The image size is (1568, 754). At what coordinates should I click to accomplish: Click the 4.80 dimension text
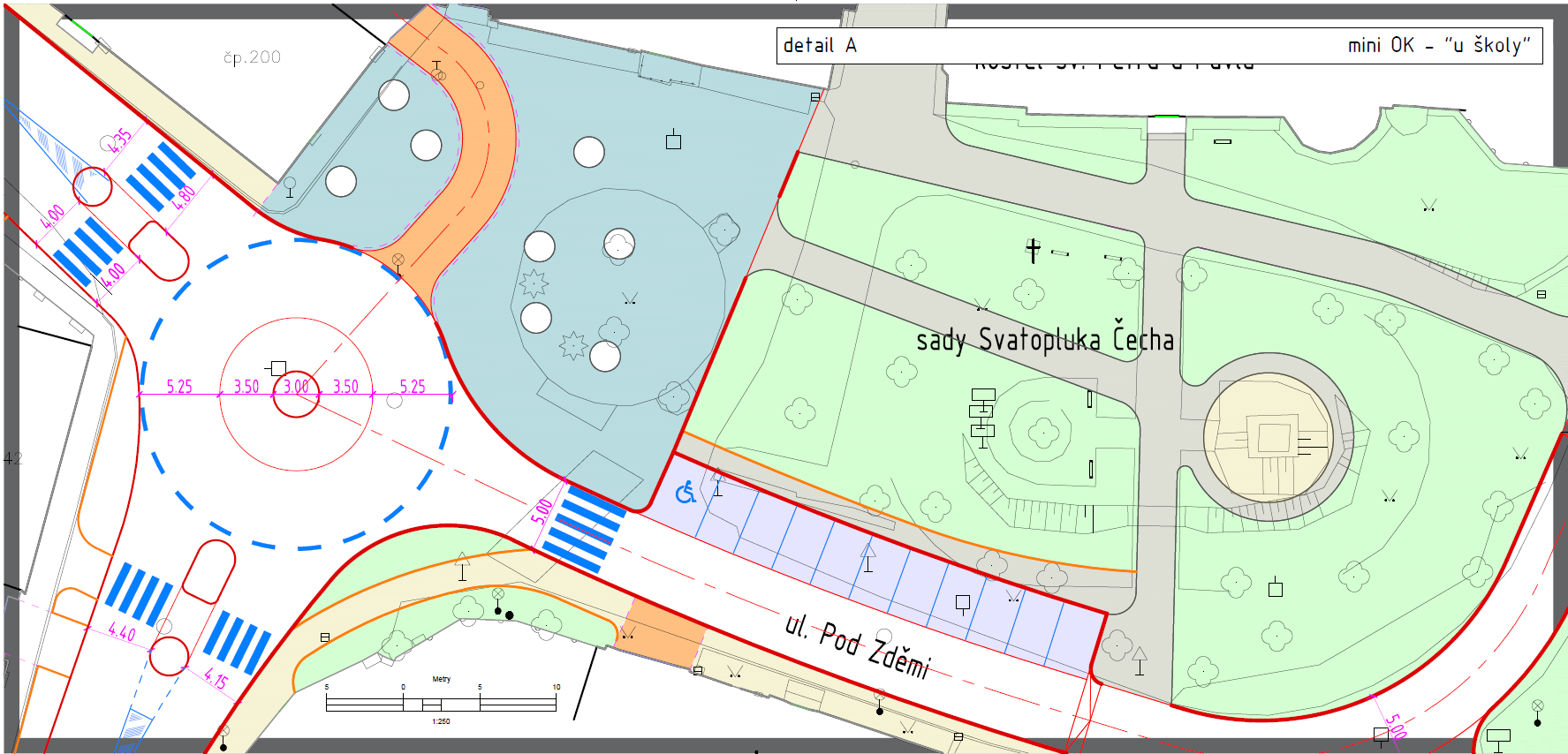[x=183, y=196]
